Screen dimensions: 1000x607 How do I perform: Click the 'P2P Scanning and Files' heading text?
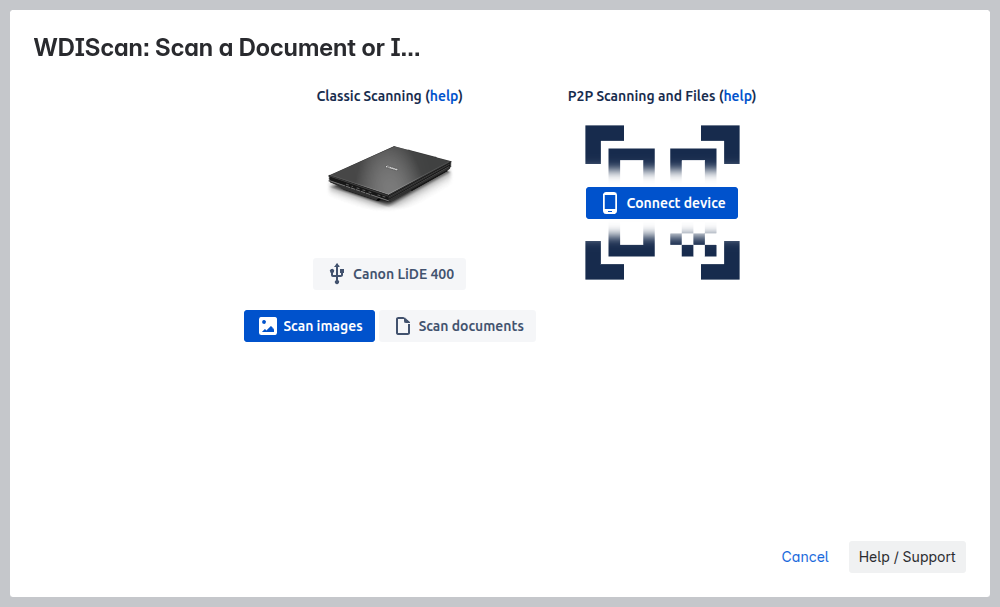tap(642, 96)
